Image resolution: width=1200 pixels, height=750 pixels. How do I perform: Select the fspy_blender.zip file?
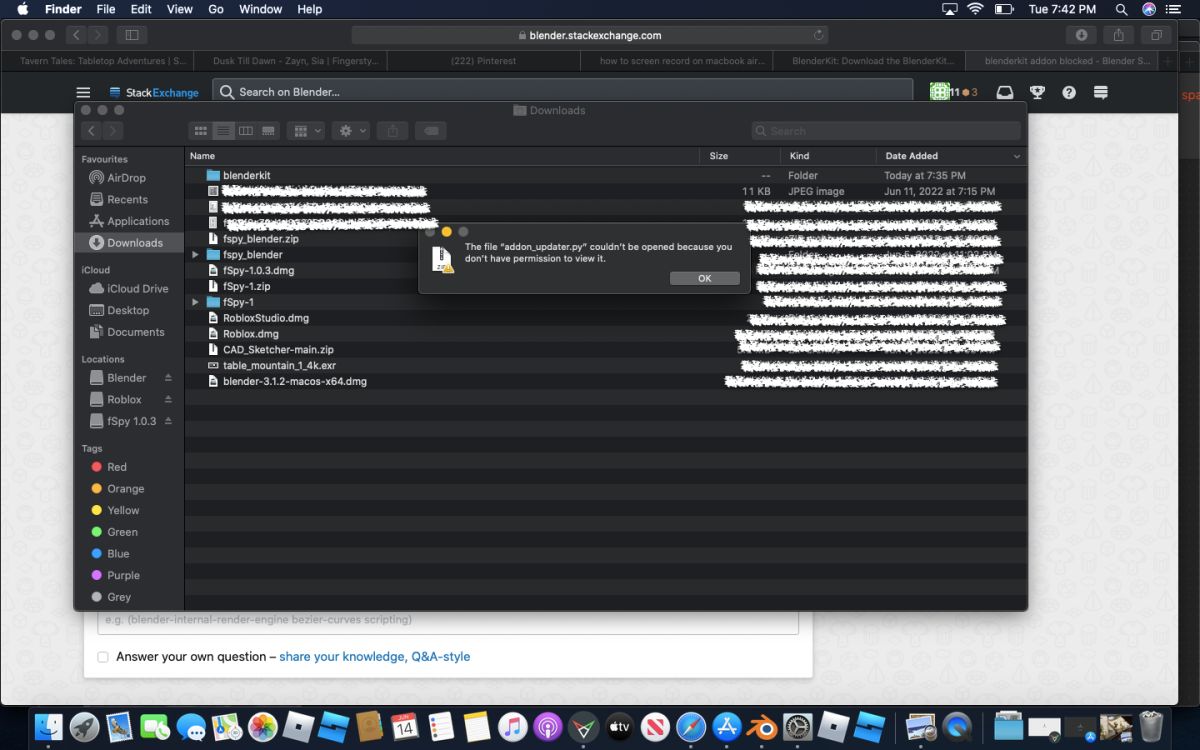point(260,239)
